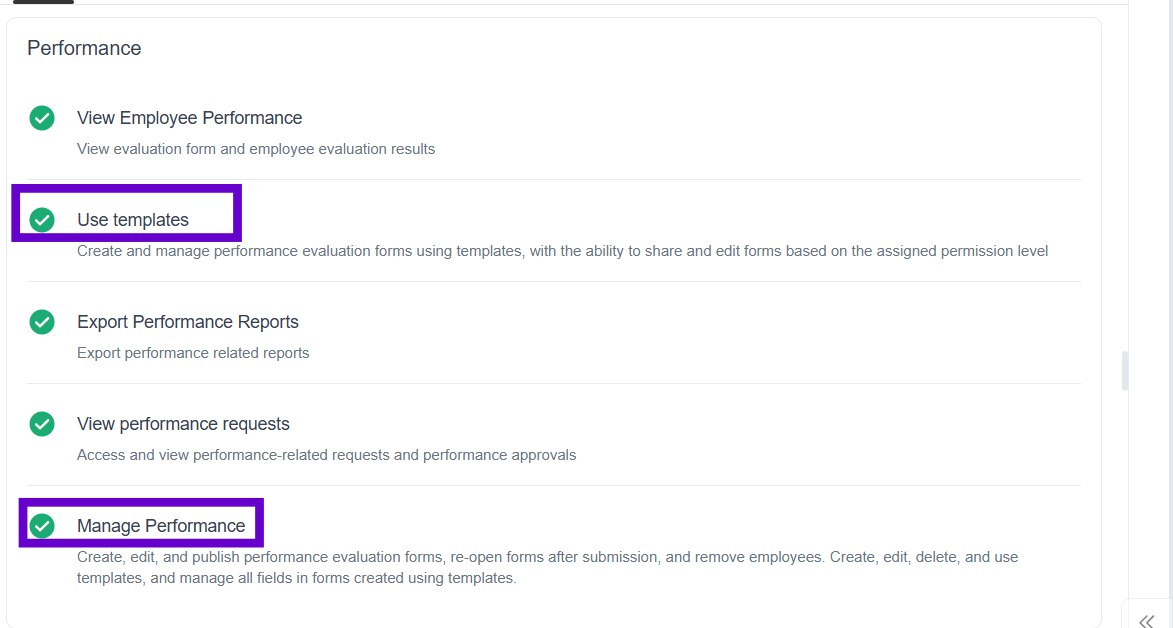The image size is (1173, 628).
Task: Disable the Use templates permission checkmark
Action: tap(42, 220)
